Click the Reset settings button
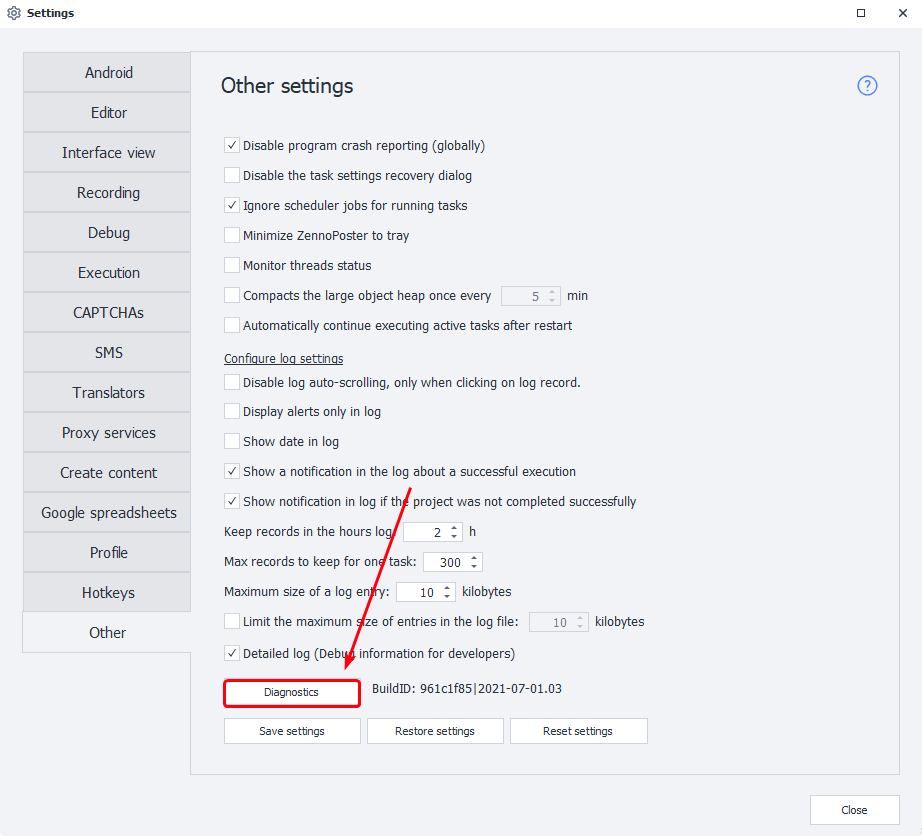The image size is (922, 836). point(578,731)
